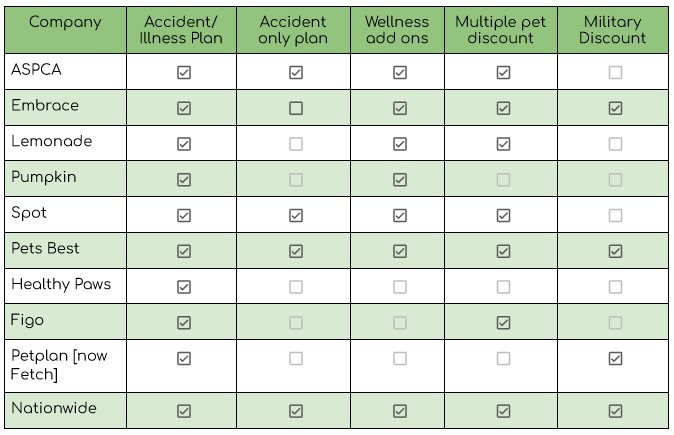
Task: Uncheck Embrace Military Discount checkbox
Action: pyautogui.click(x=615, y=108)
